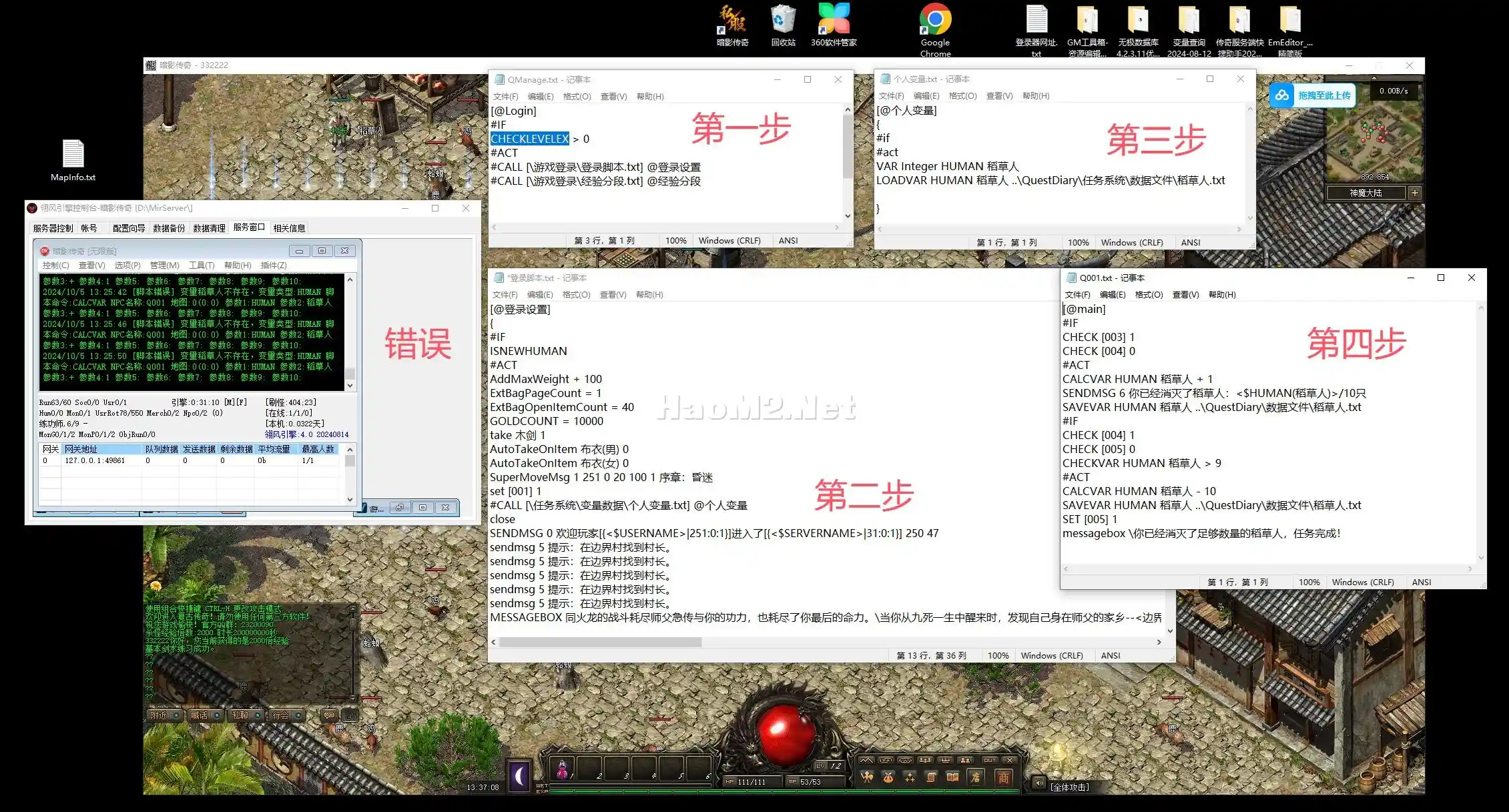Screen dimensions: 1509x812
Task: Open 文件(F) menu in QManage.txt Notepad
Action: point(505,97)
